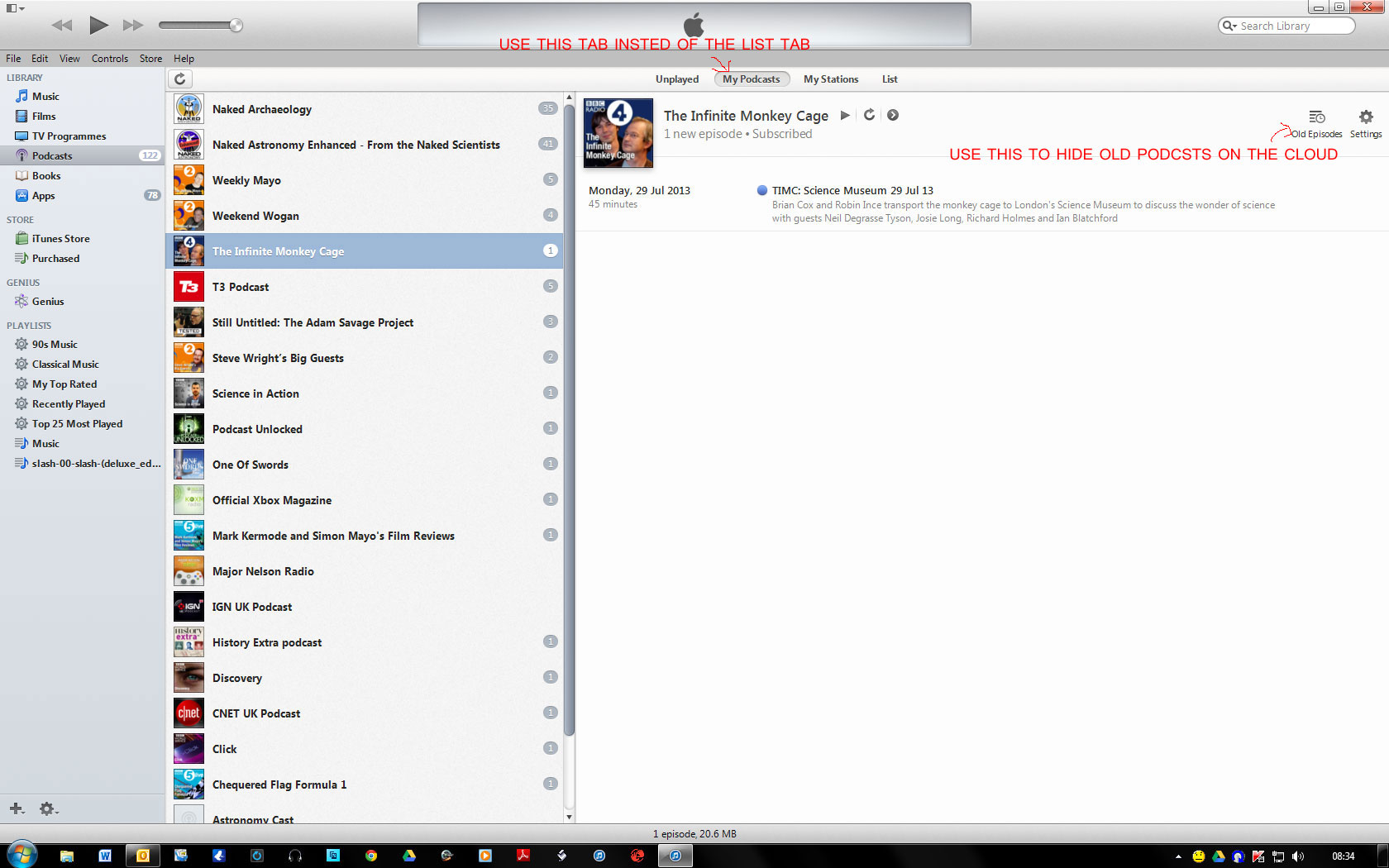
Task: Open Google Chrome from the taskbar
Action: point(371,856)
